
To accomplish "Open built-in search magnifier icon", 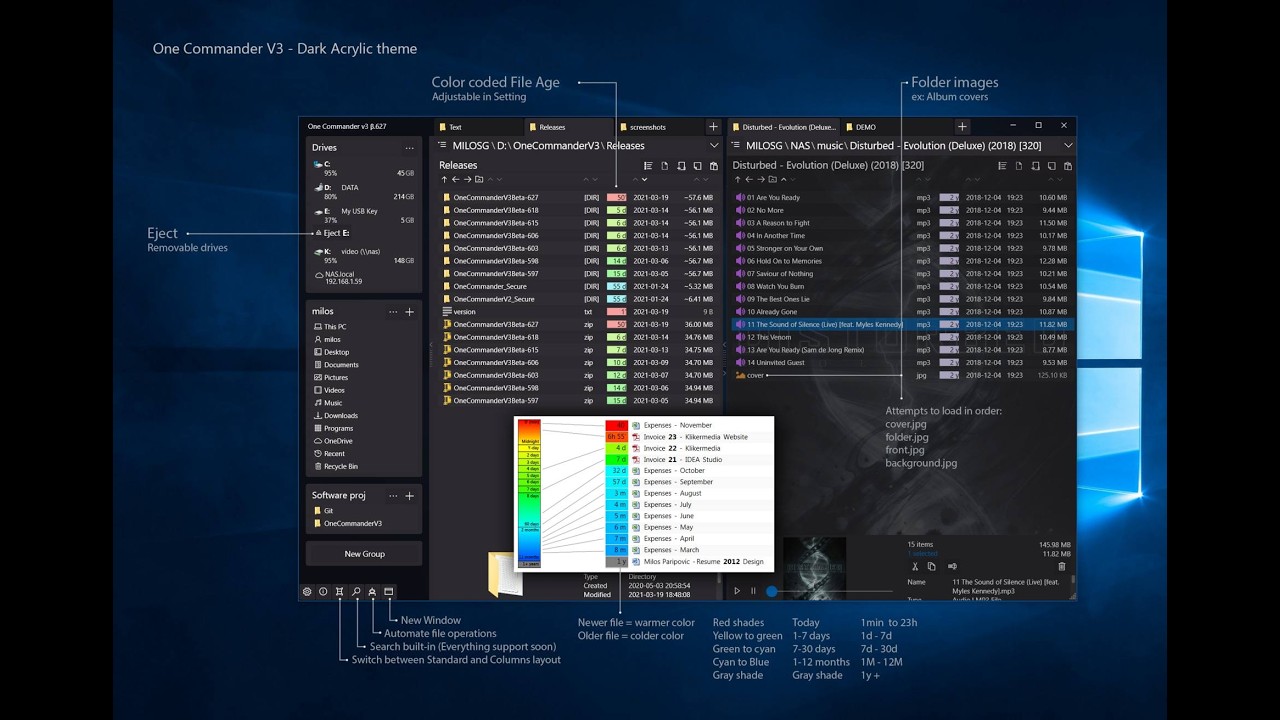I will coord(356,592).
